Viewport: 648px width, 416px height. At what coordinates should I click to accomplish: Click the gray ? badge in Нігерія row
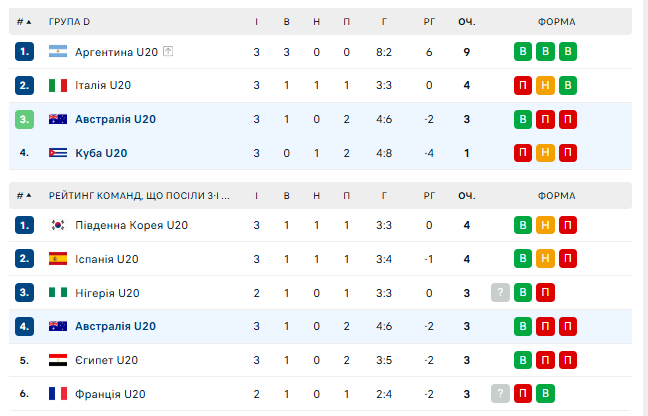[500, 293]
